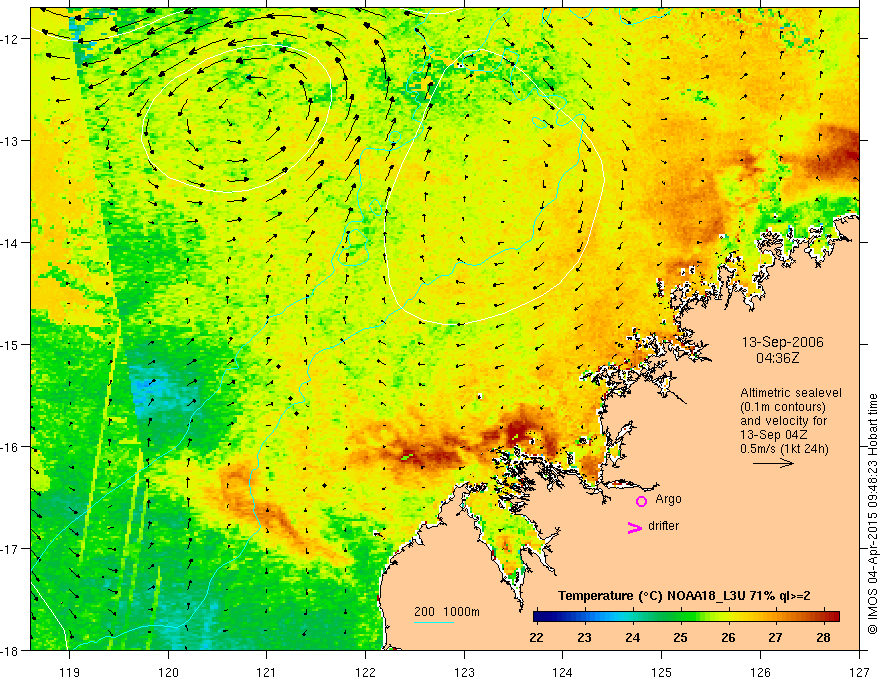
Task: Click the longitude axis label 119
Action: point(70,672)
